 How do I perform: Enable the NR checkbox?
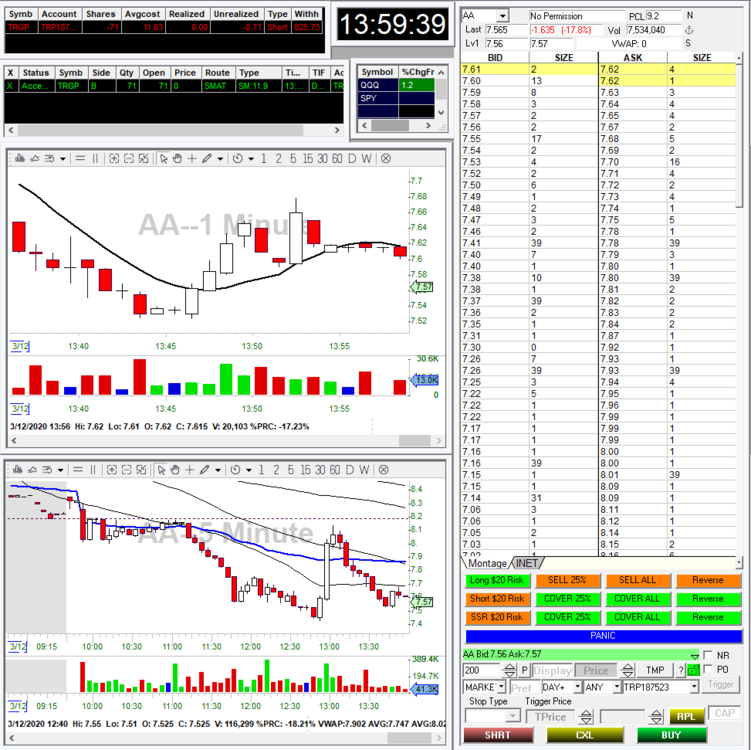point(708,655)
